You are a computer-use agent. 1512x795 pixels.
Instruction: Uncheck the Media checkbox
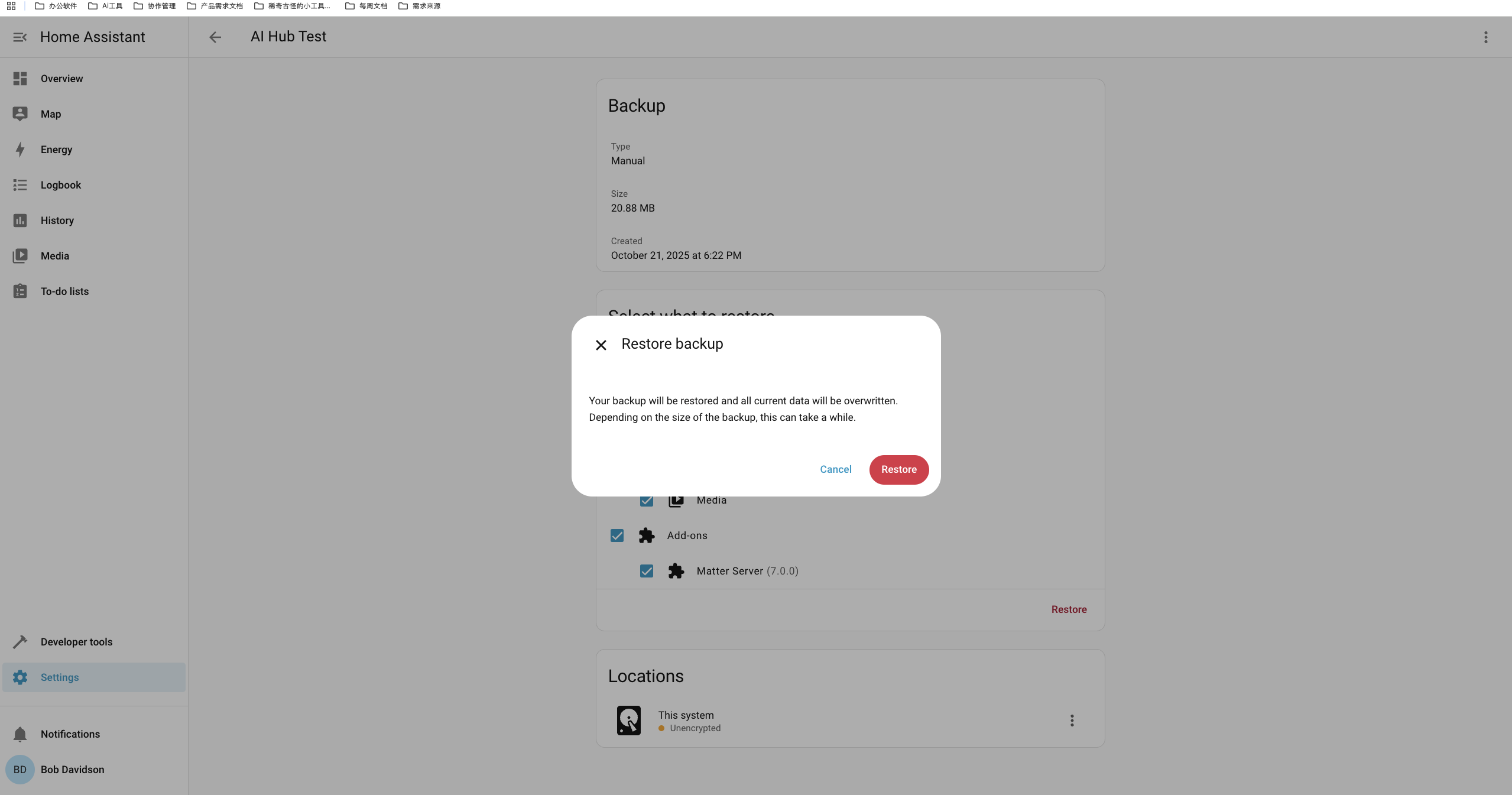click(x=647, y=501)
